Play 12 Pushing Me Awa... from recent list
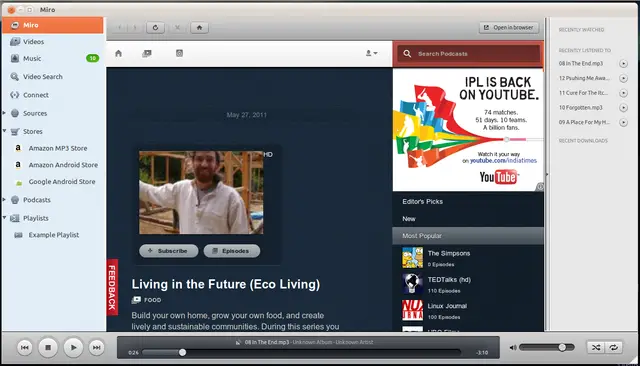640x366 pixels. (x=623, y=78)
